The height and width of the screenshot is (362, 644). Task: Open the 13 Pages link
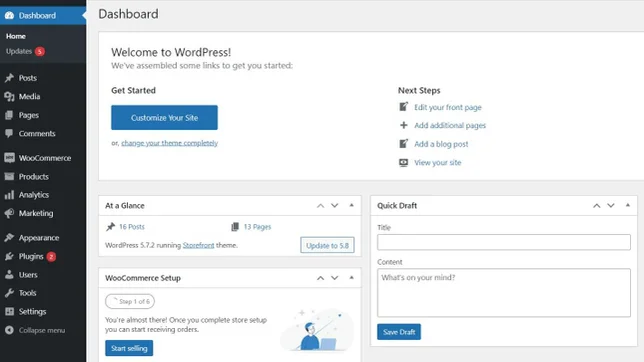(x=258, y=227)
